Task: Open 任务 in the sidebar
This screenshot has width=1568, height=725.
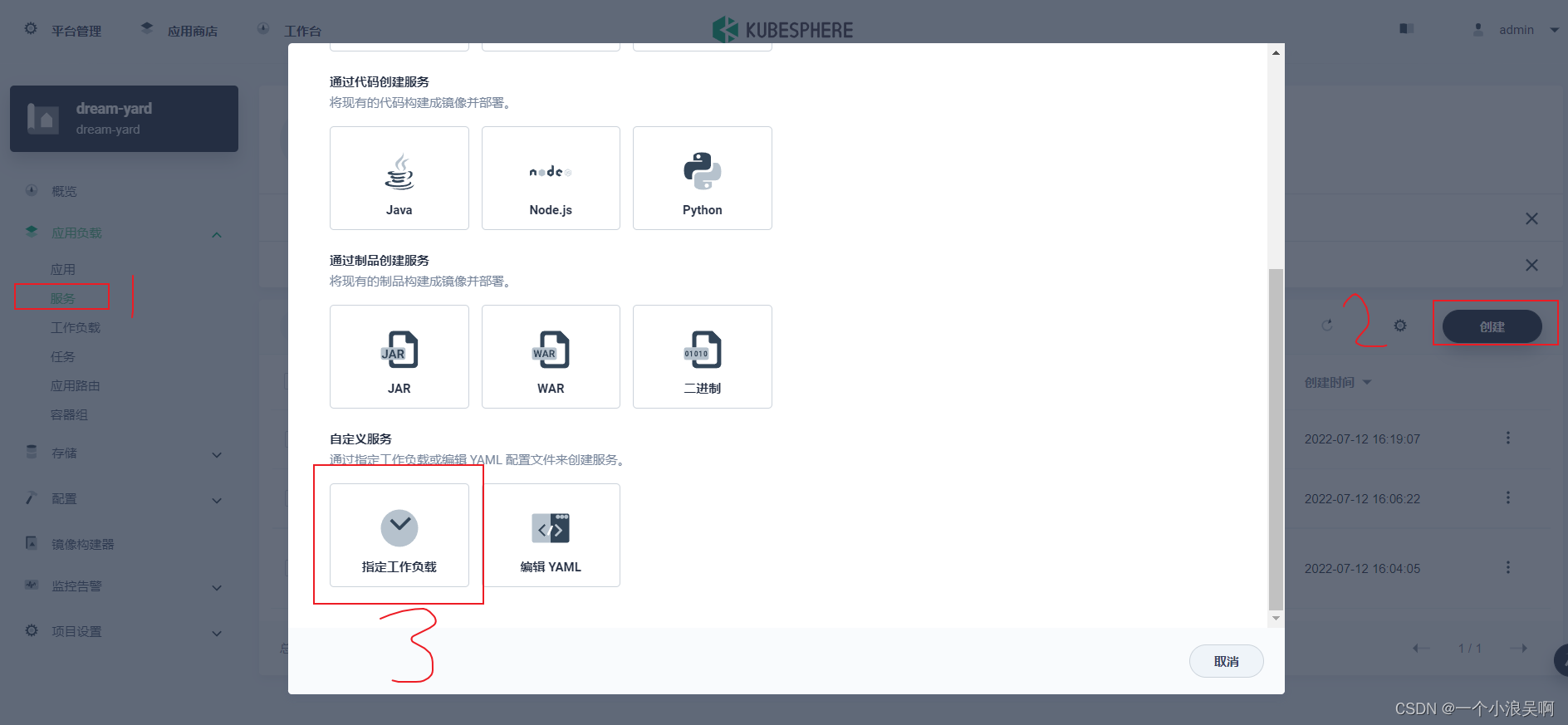Action: 63,356
